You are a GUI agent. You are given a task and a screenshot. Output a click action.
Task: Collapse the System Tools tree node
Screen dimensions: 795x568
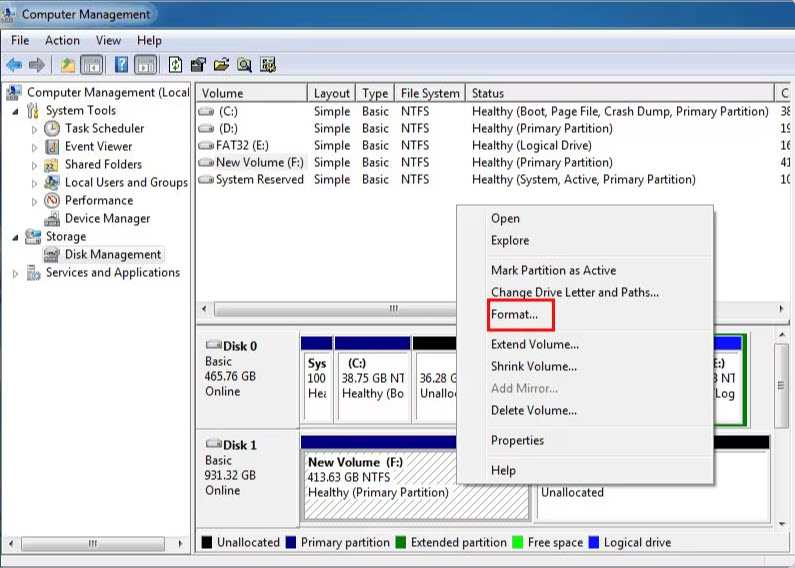tap(16, 111)
